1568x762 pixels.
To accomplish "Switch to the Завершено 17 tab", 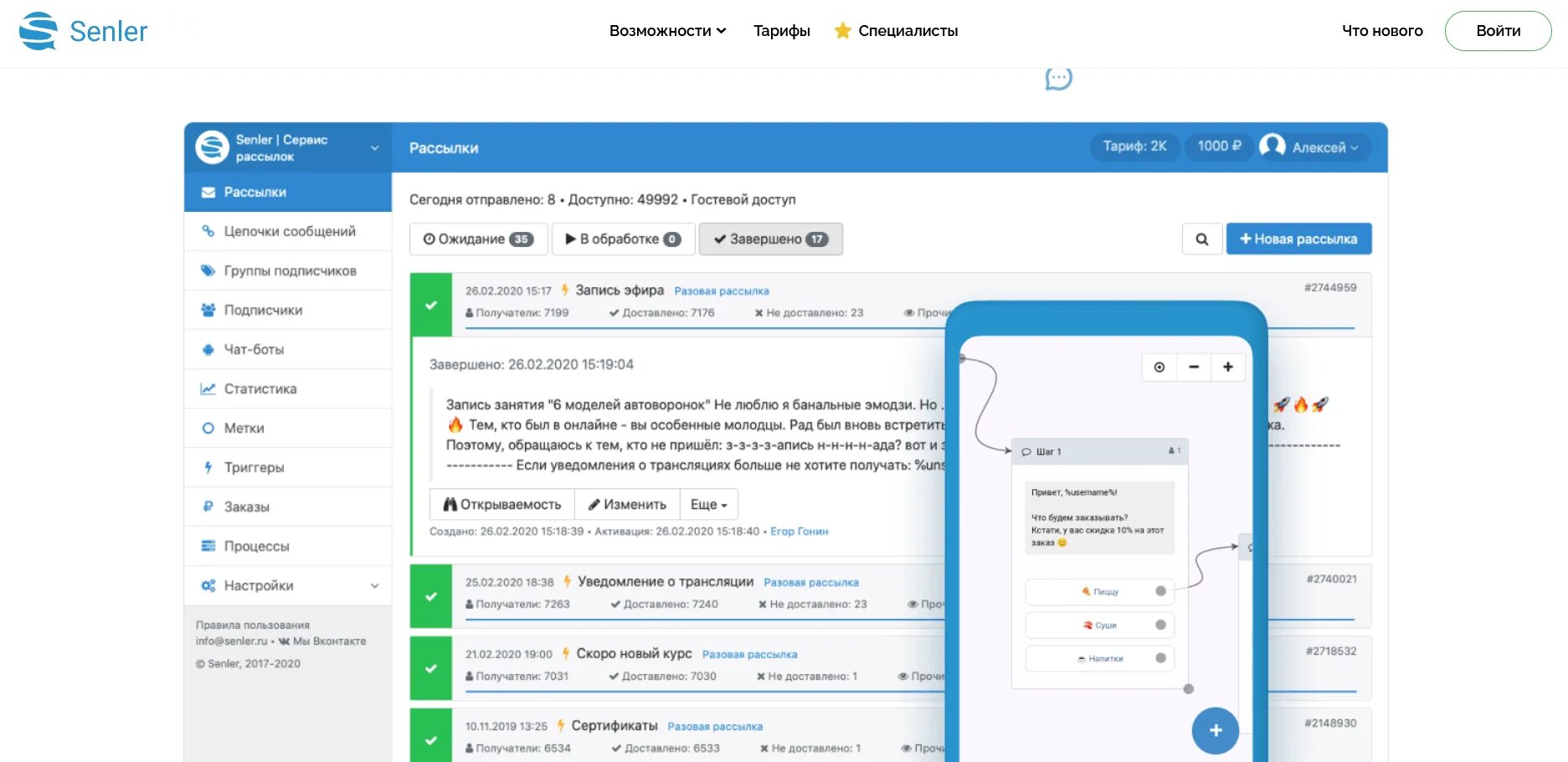I will (770, 239).
